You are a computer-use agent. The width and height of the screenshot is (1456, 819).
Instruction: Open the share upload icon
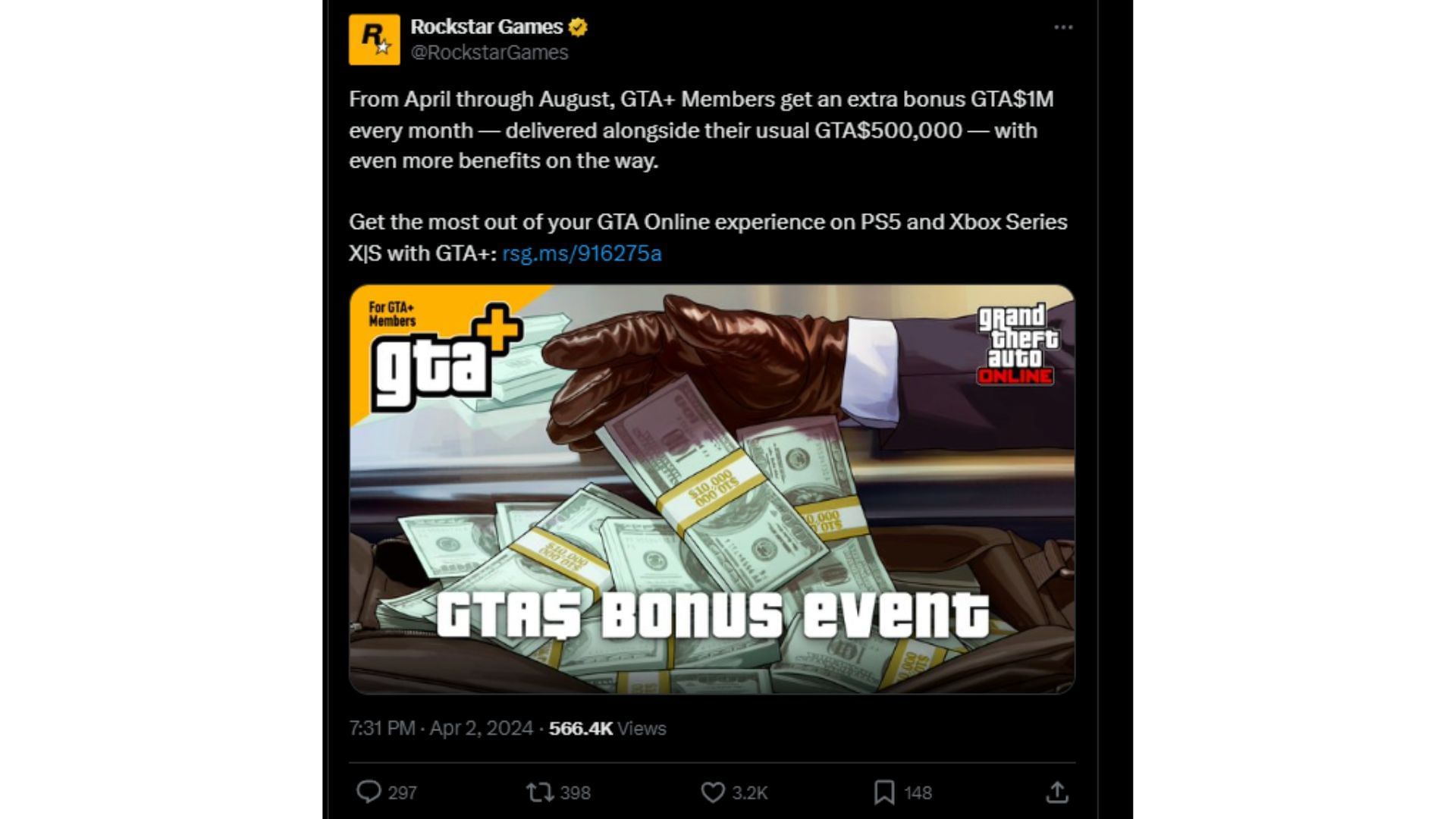(x=1057, y=792)
